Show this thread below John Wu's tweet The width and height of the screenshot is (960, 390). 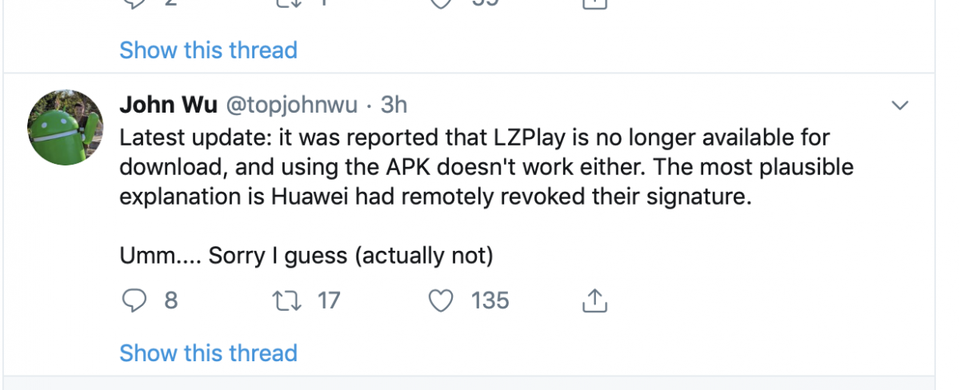[x=208, y=353]
